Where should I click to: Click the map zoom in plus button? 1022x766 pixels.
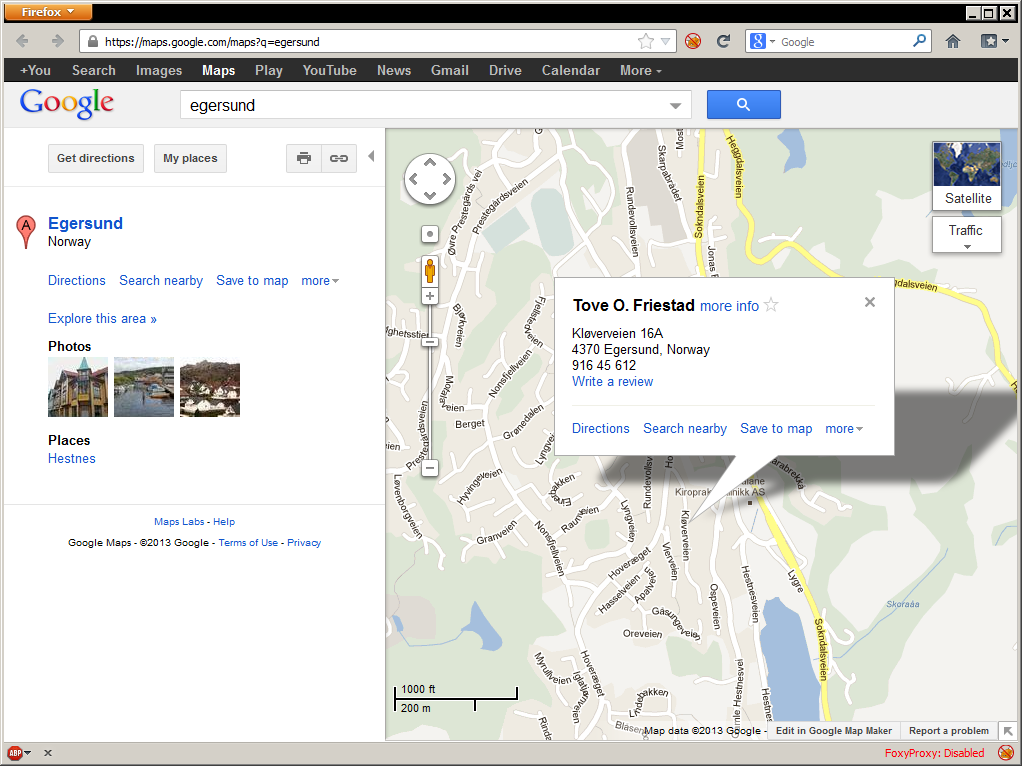(430, 297)
